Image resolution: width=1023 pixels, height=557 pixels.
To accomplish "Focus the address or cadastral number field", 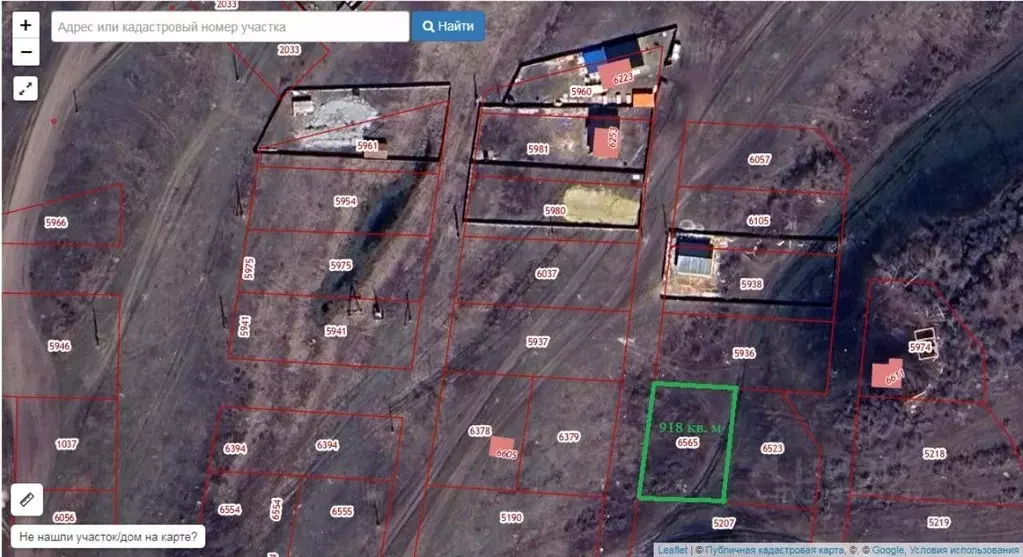I will (230, 27).
